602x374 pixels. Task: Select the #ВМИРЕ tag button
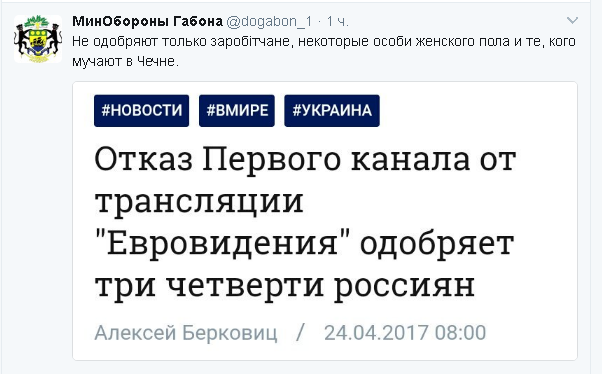(x=237, y=111)
